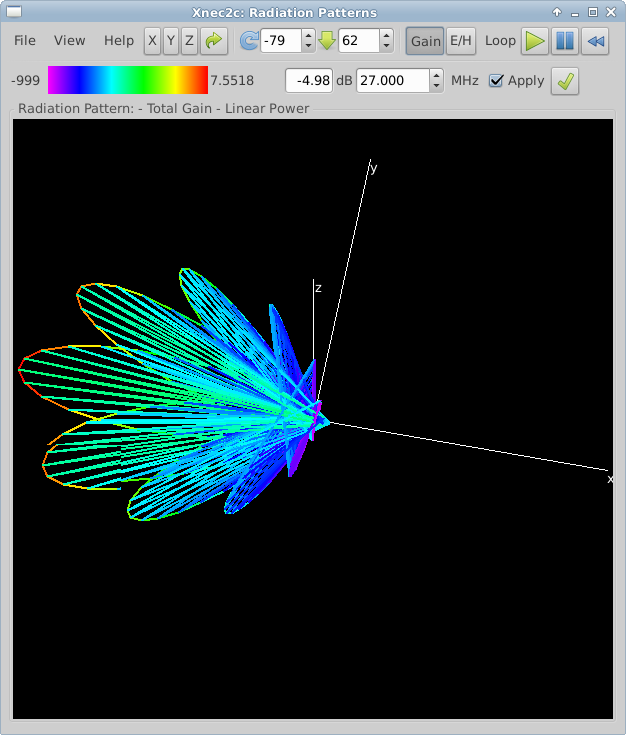Maximize the Radiation Patterns window

[593, 12]
